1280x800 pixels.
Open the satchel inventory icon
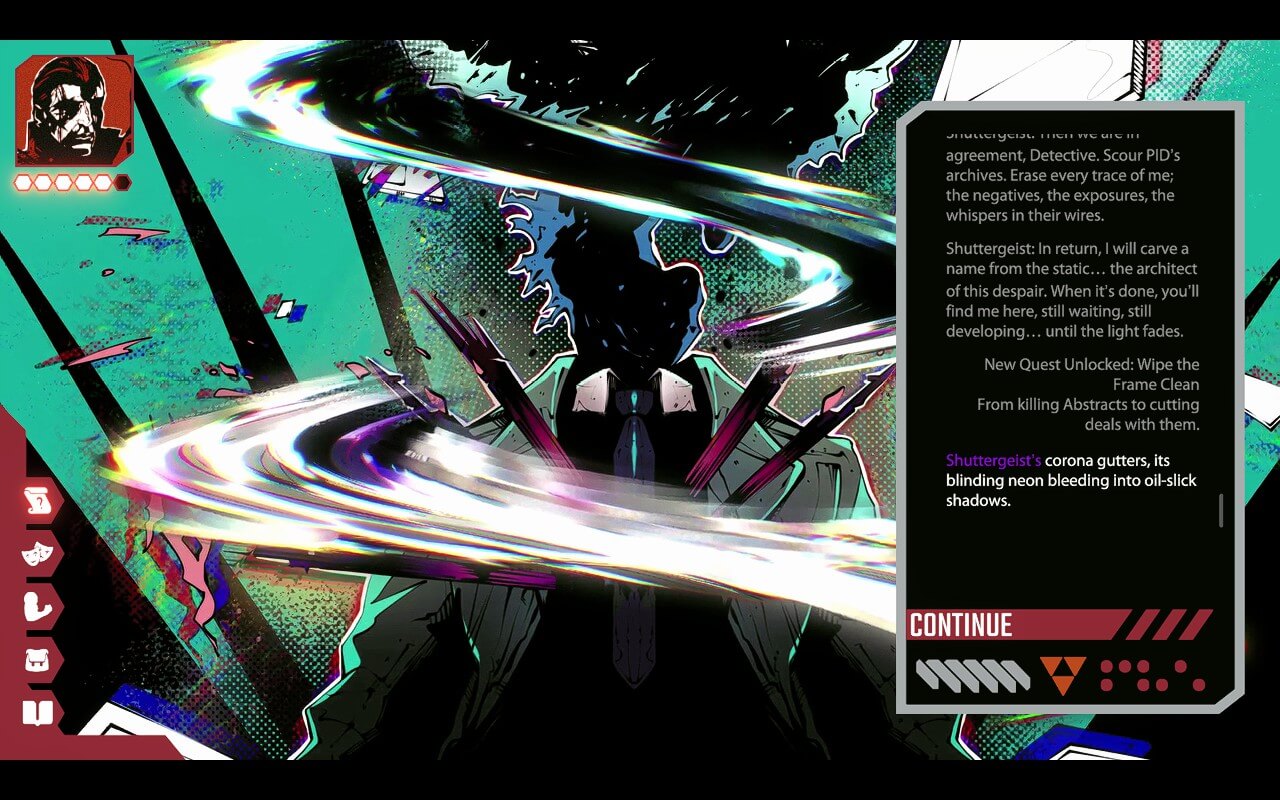(38, 662)
